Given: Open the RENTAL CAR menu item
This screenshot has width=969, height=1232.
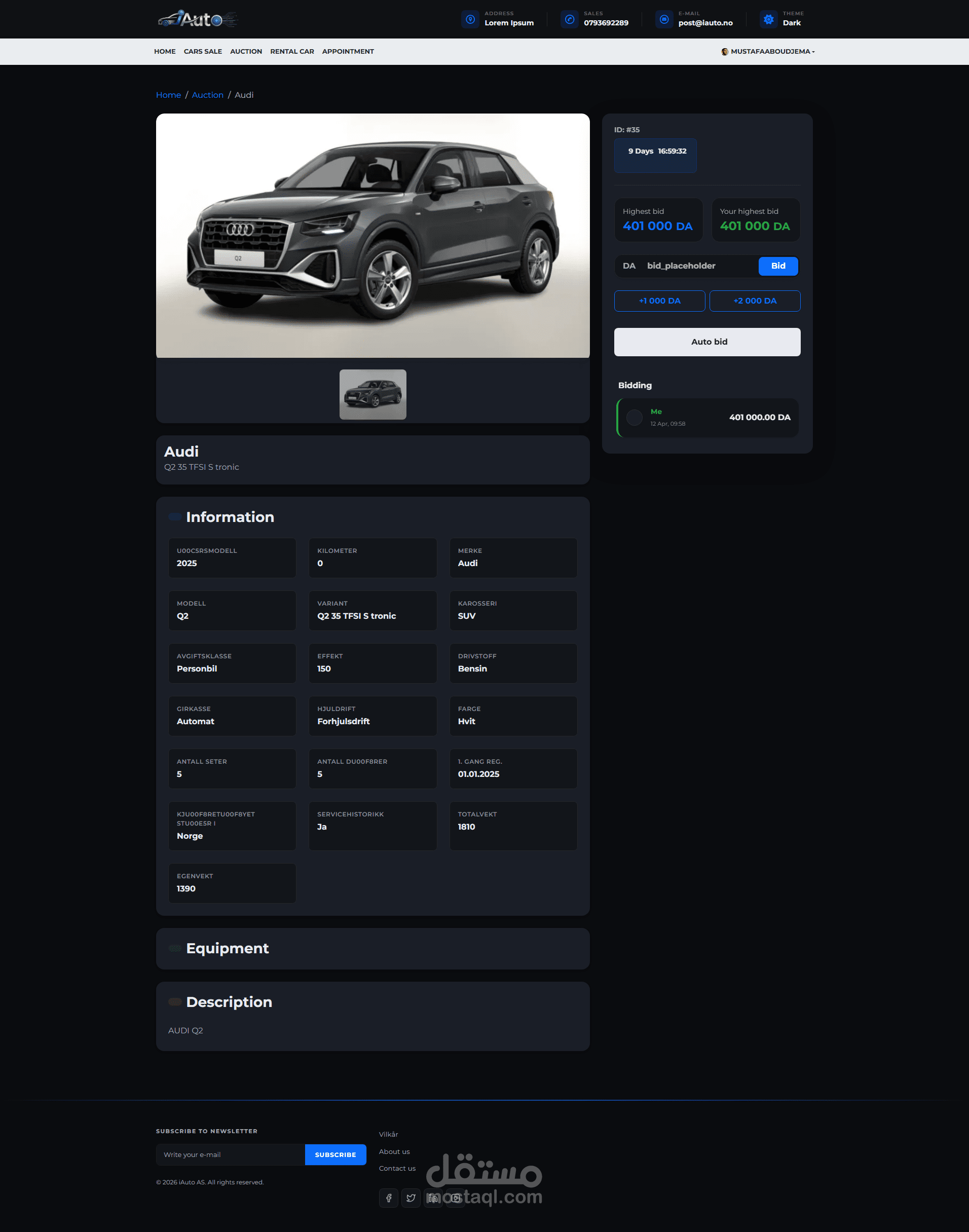Looking at the screenshot, I should (291, 52).
